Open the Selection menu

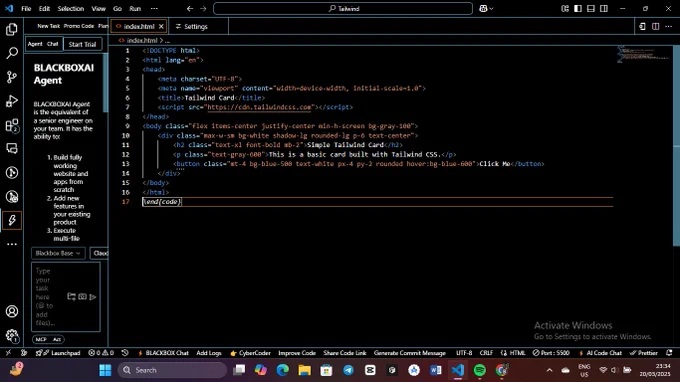coord(71,9)
